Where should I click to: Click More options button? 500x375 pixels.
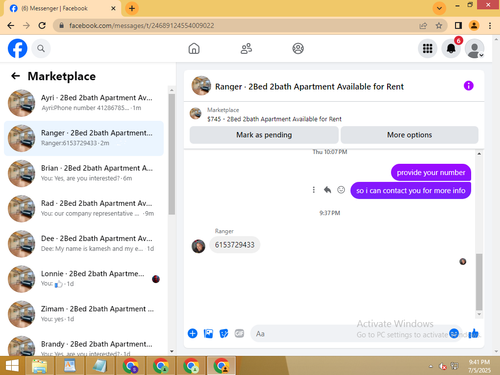[x=409, y=135]
